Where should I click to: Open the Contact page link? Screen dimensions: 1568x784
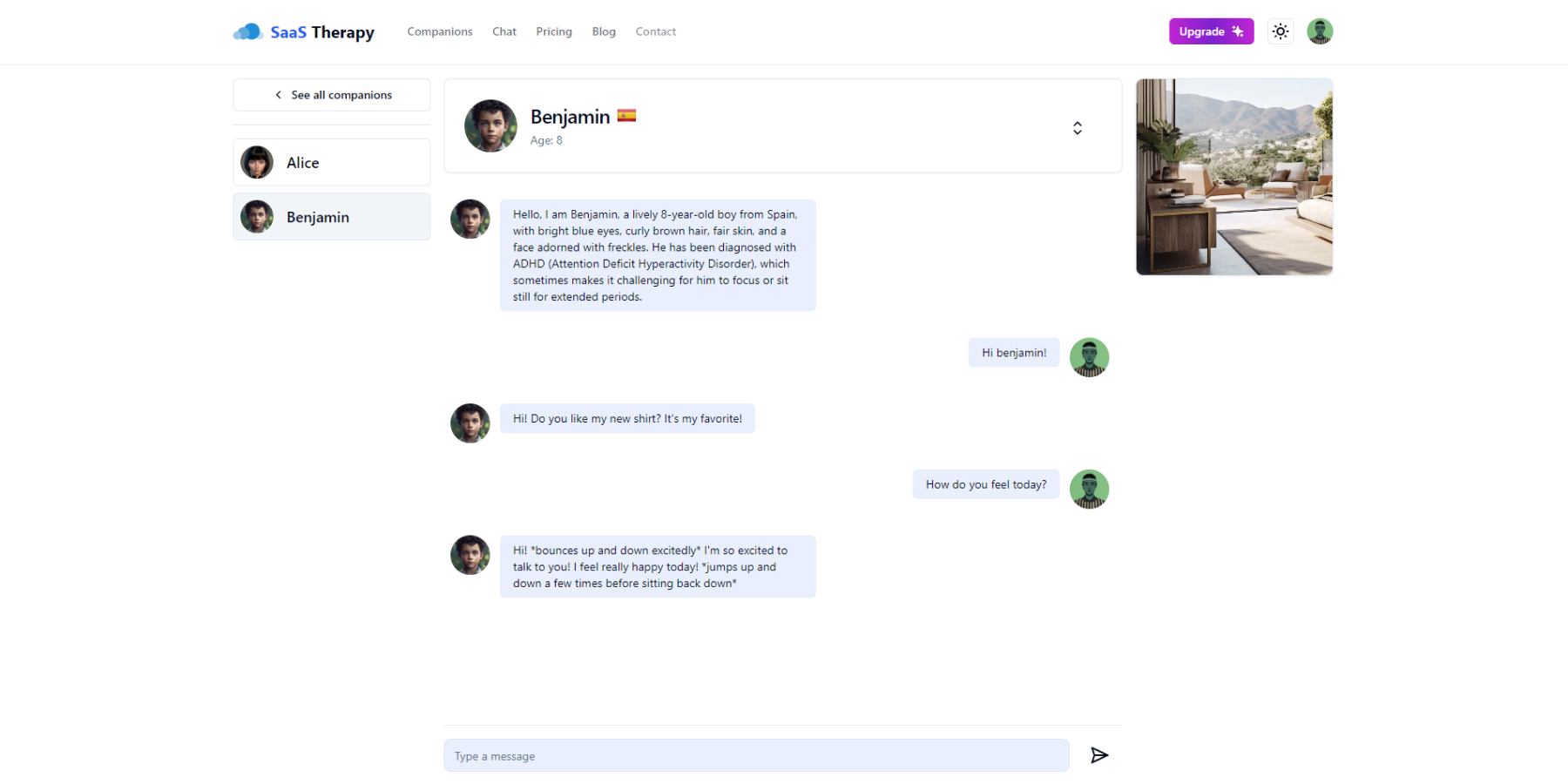[656, 31]
